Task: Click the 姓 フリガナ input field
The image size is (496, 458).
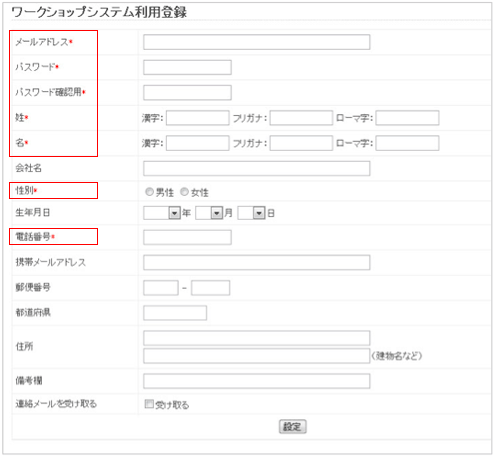Action: 301,118
